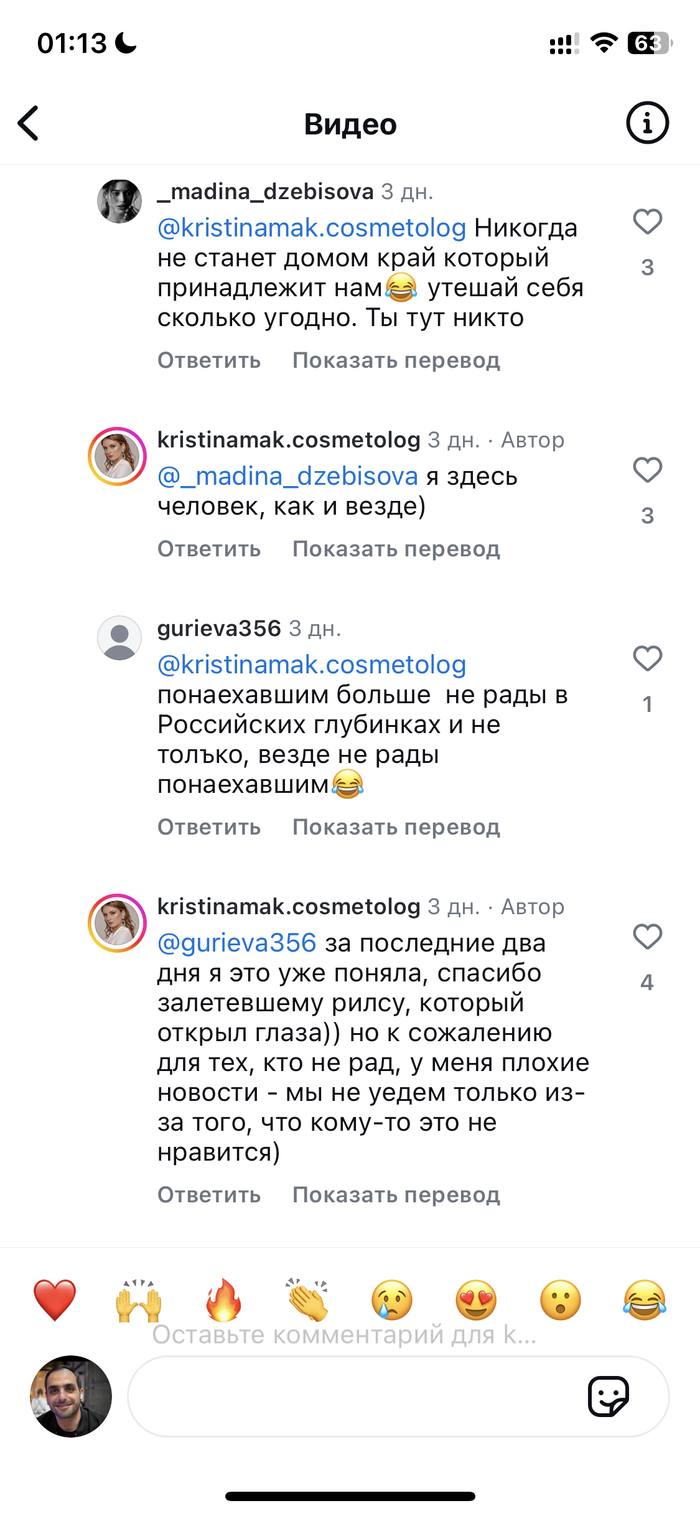The height and width of the screenshot is (1516, 700).
Task: Show translation for _madina_dzebisova's comment
Action: (x=396, y=360)
